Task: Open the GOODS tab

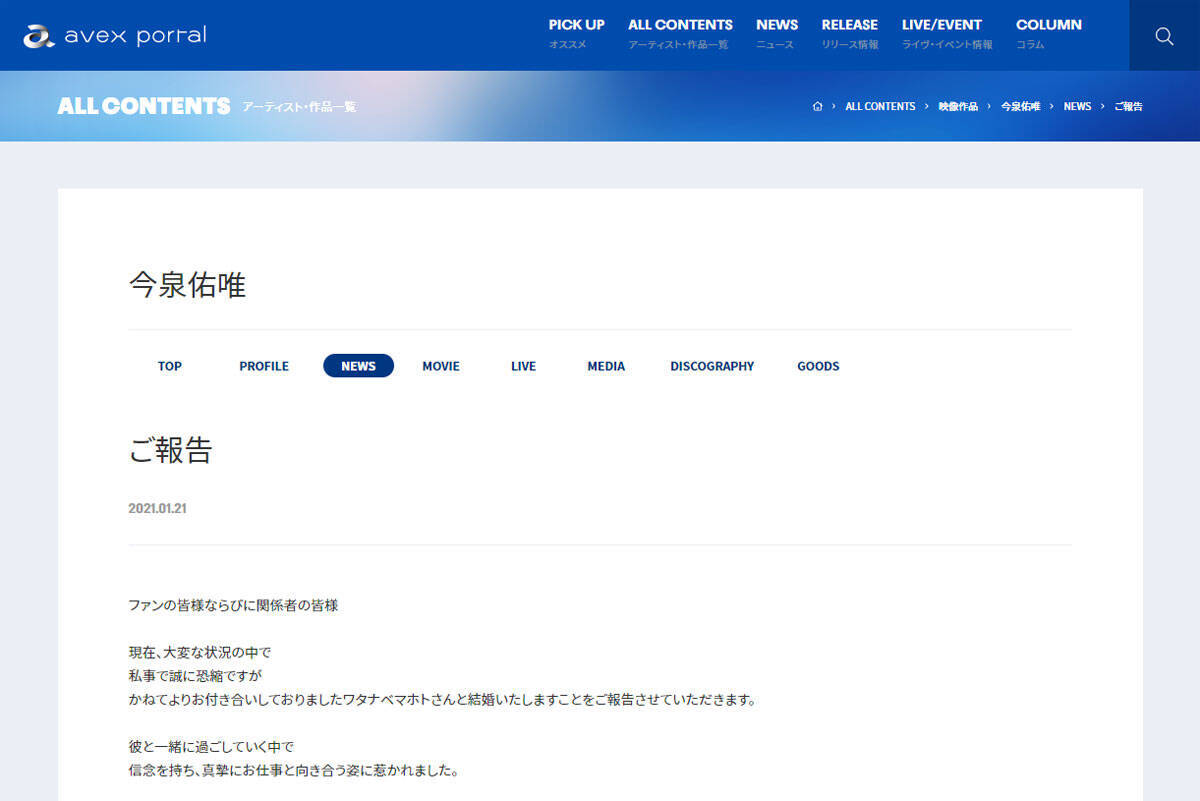Action: tap(818, 366)
